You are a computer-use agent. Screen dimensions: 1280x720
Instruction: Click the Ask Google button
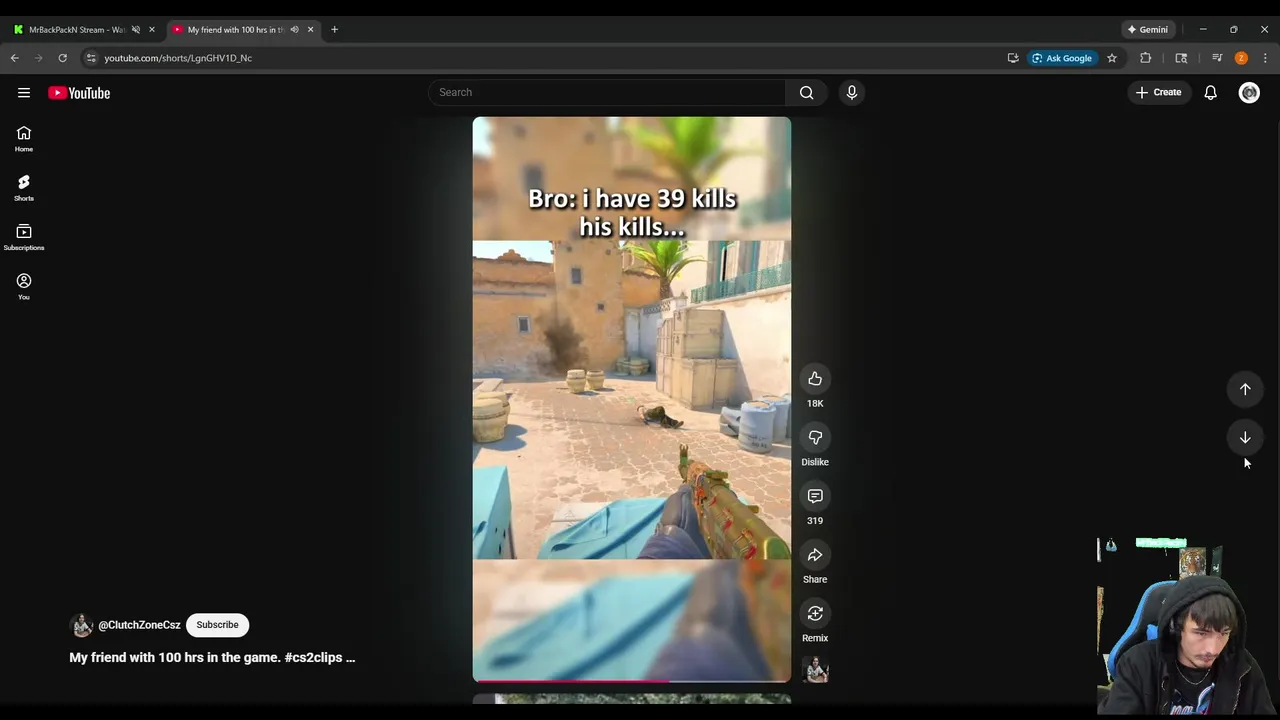tap(1061, 58)
